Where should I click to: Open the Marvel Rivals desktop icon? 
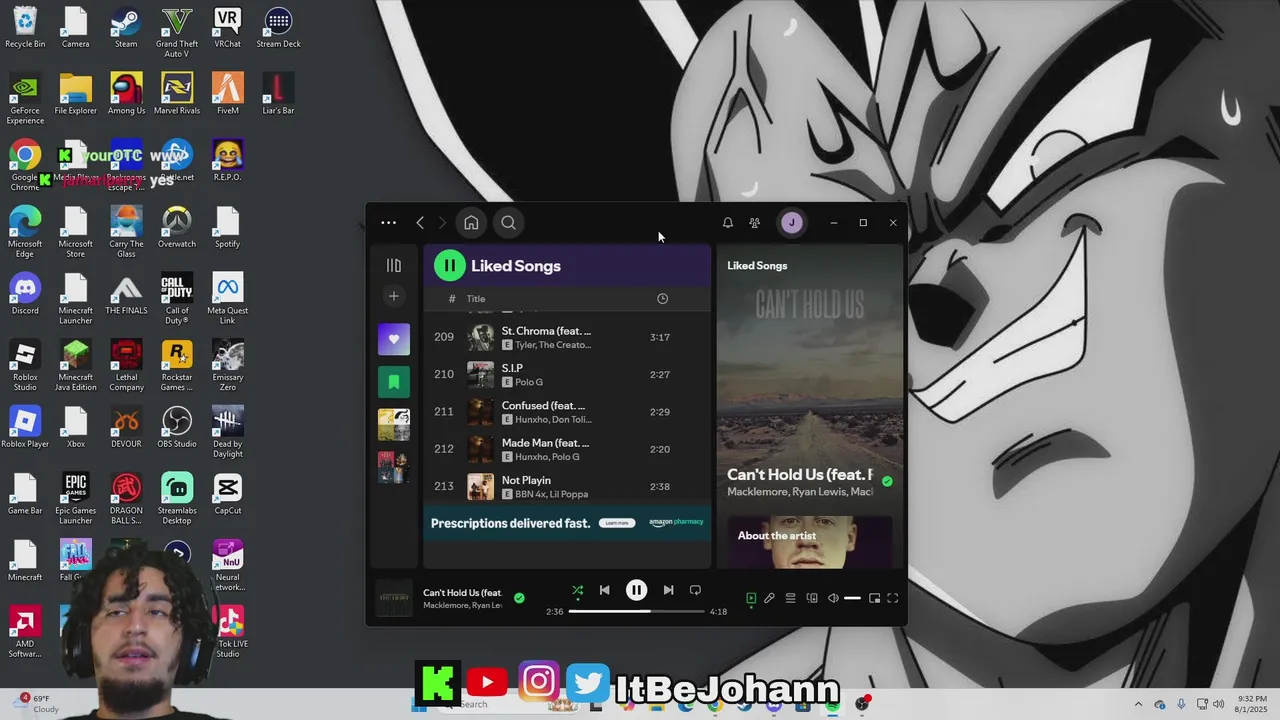click(x=177, y=94)
